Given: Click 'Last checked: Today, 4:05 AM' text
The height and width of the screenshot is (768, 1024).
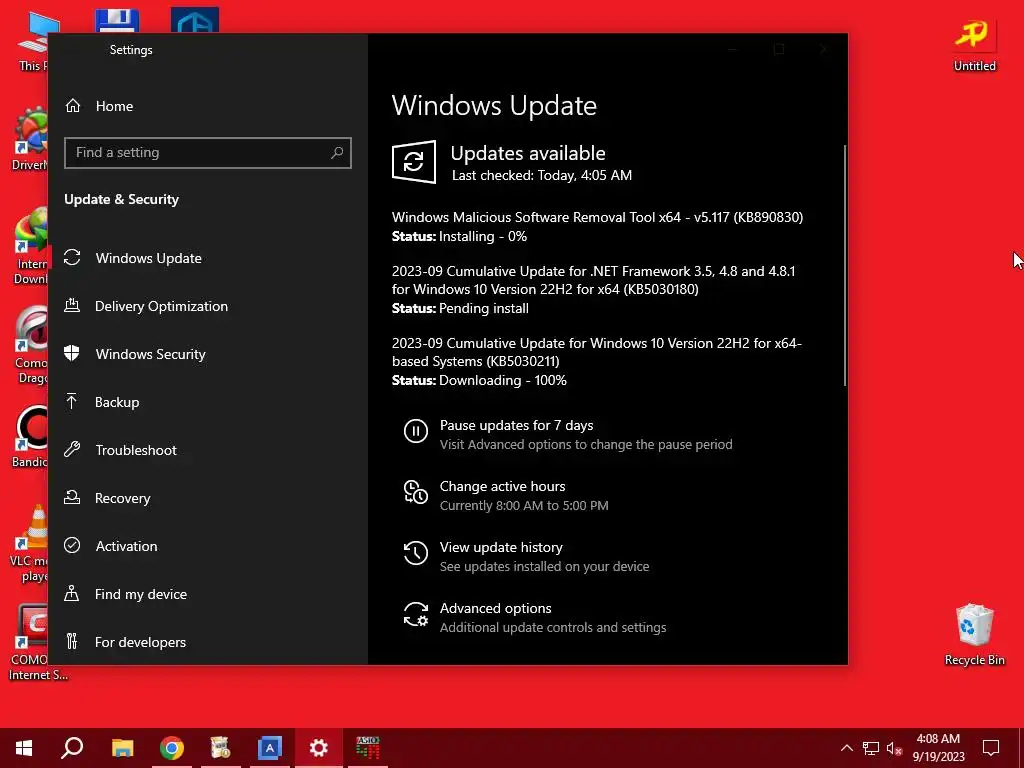Looking at the screenshot, I should (541, 175).
